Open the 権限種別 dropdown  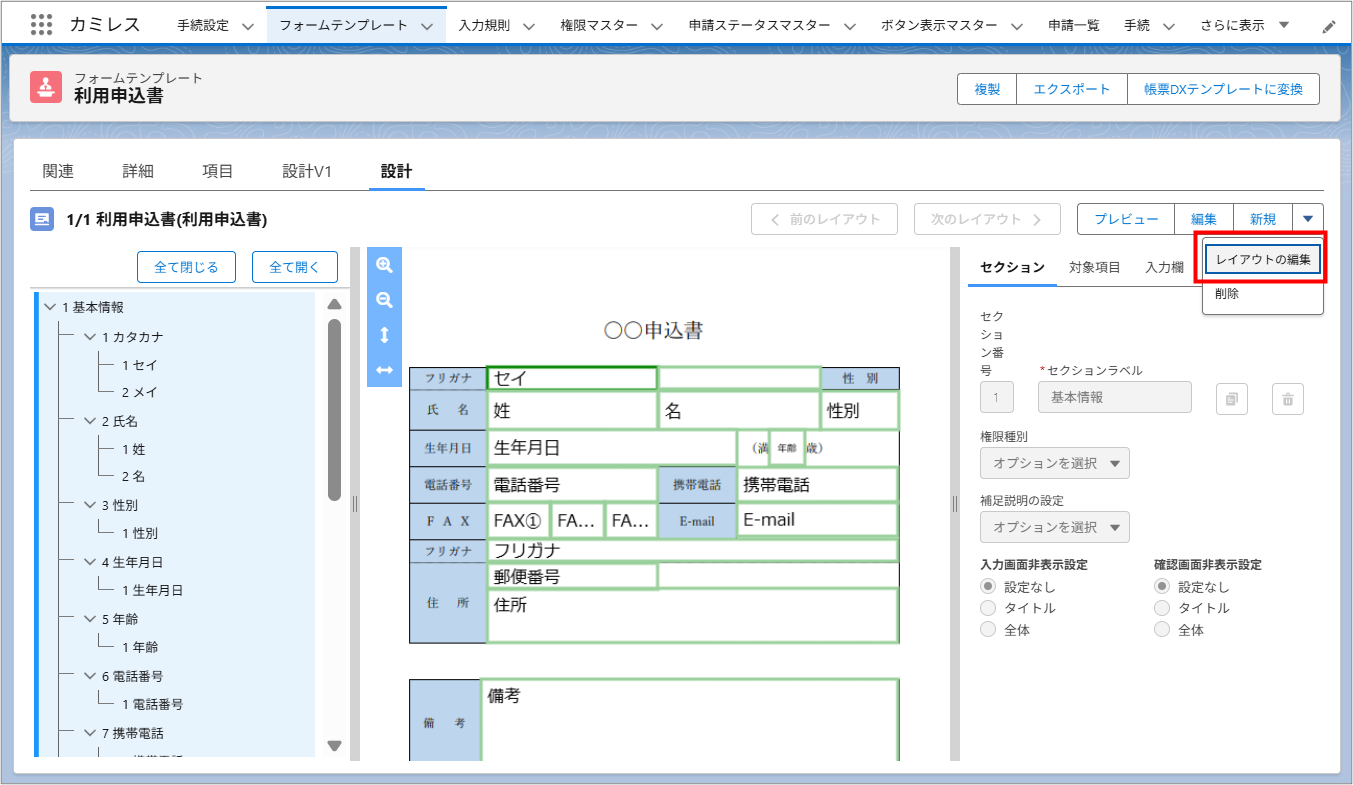1055,463
